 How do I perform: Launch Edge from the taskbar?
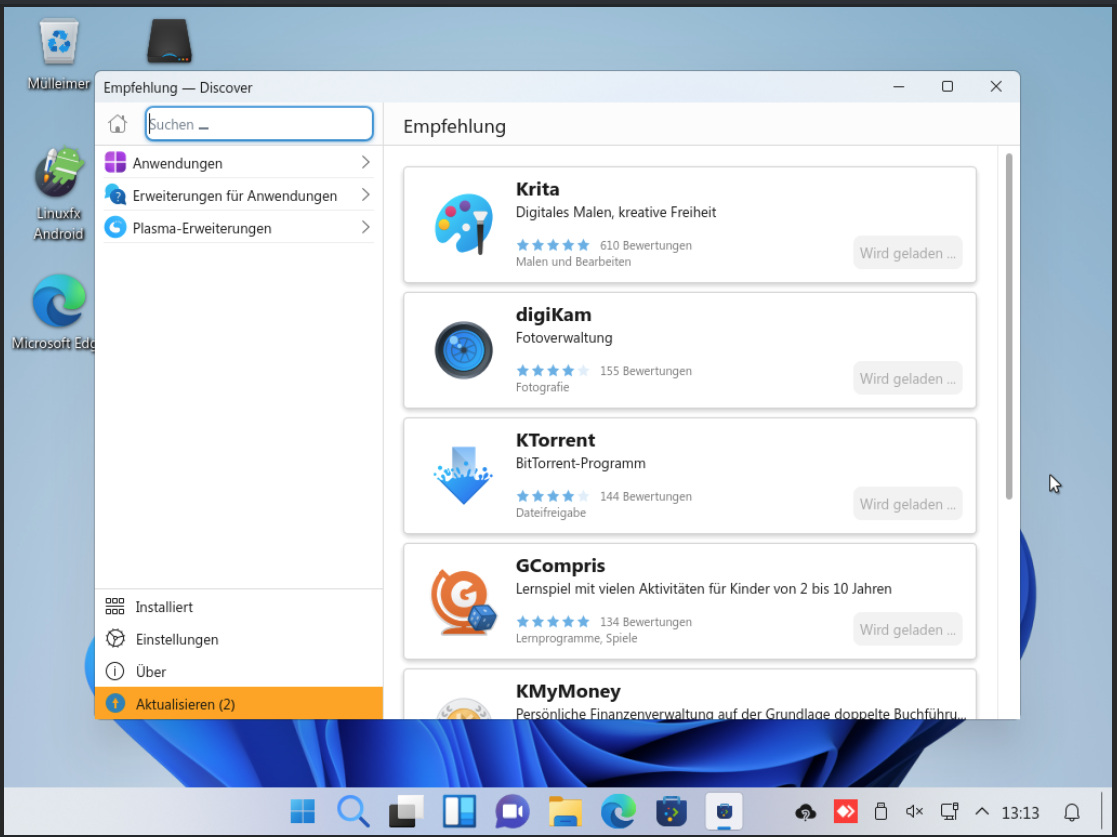point(618,811)
